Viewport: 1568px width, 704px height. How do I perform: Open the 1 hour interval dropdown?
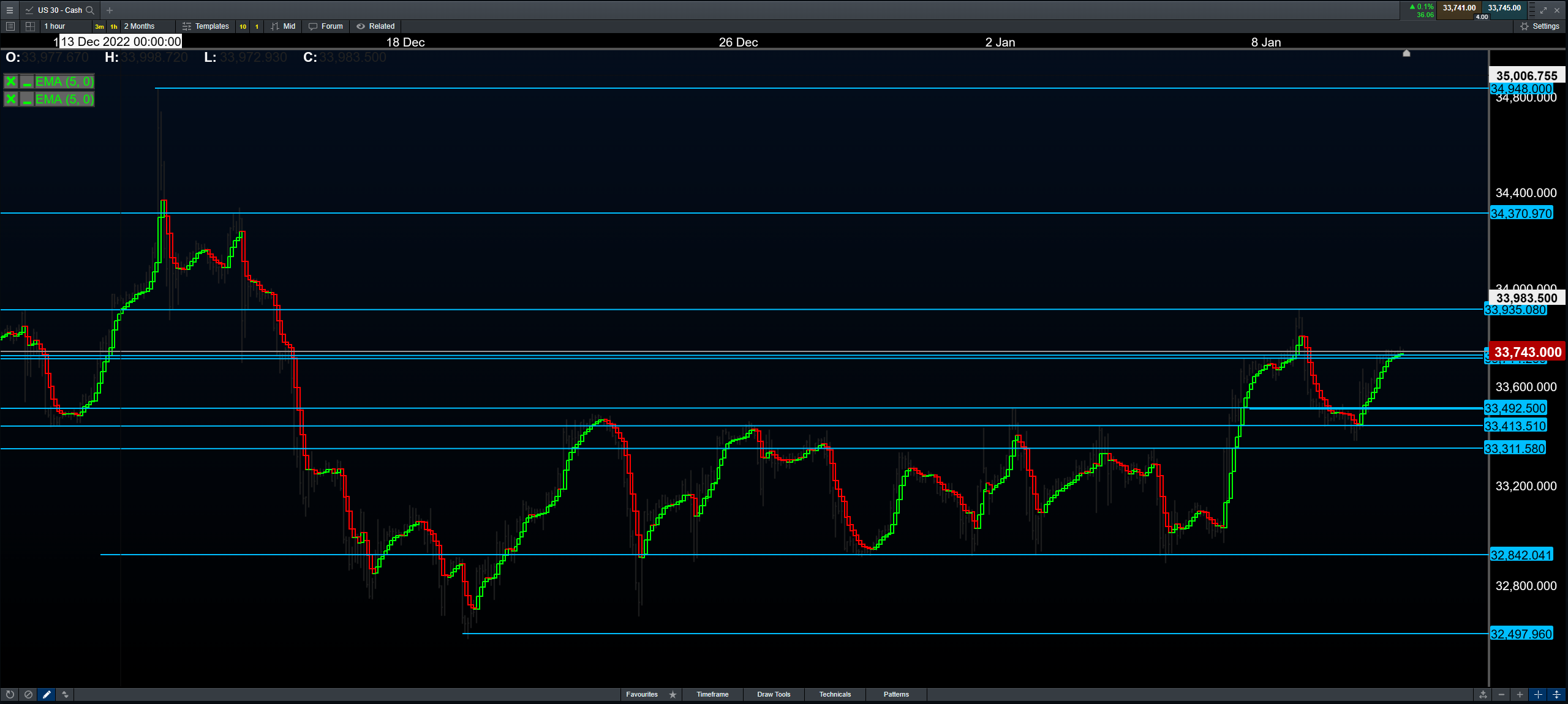point(55,26)
